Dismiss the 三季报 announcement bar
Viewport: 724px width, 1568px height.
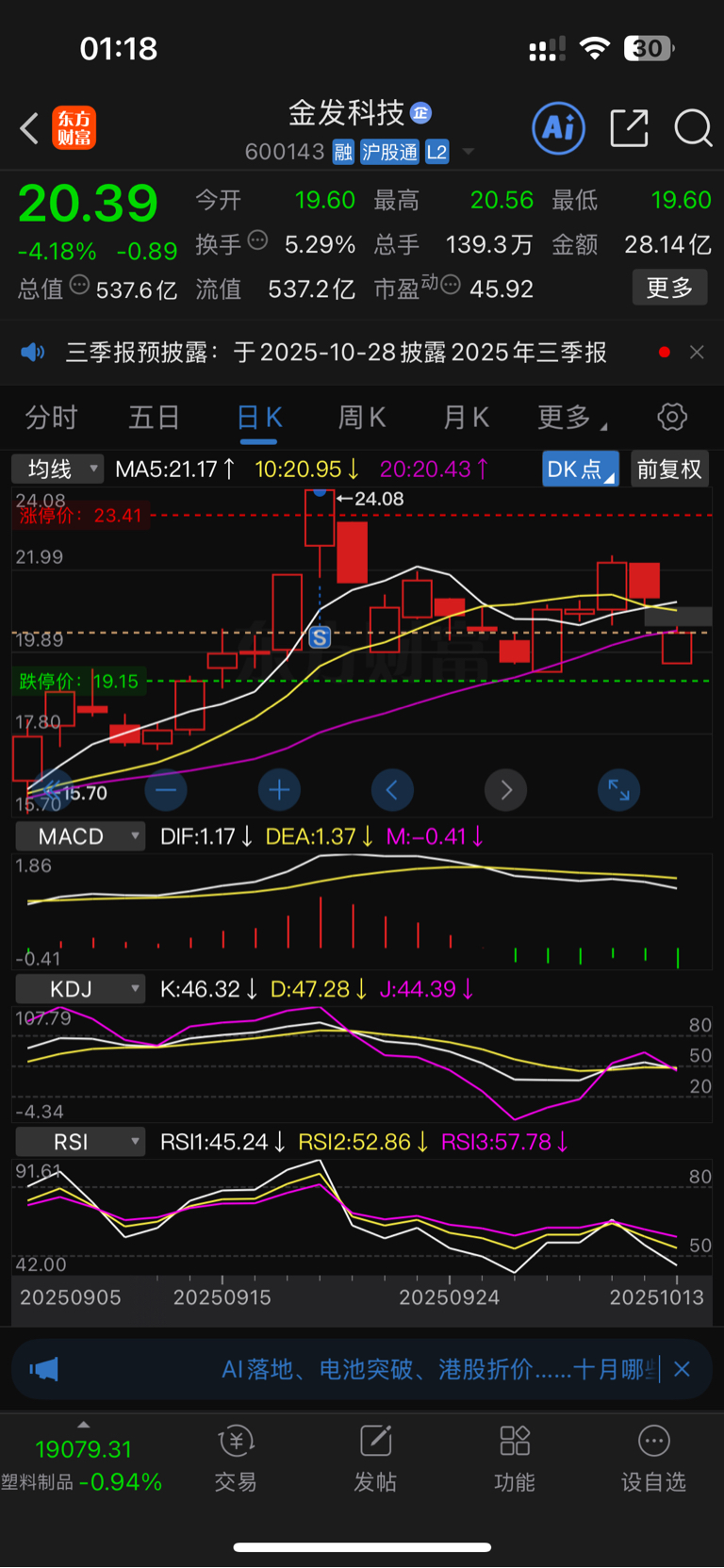point(697,352)
